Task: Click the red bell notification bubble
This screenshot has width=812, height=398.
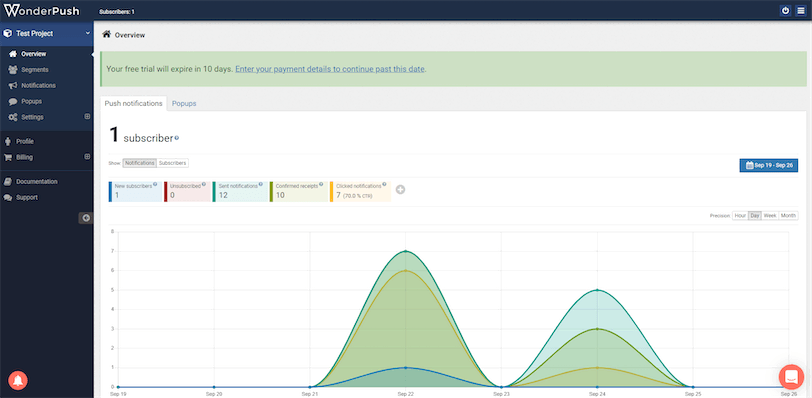Action: pos(18,381)
